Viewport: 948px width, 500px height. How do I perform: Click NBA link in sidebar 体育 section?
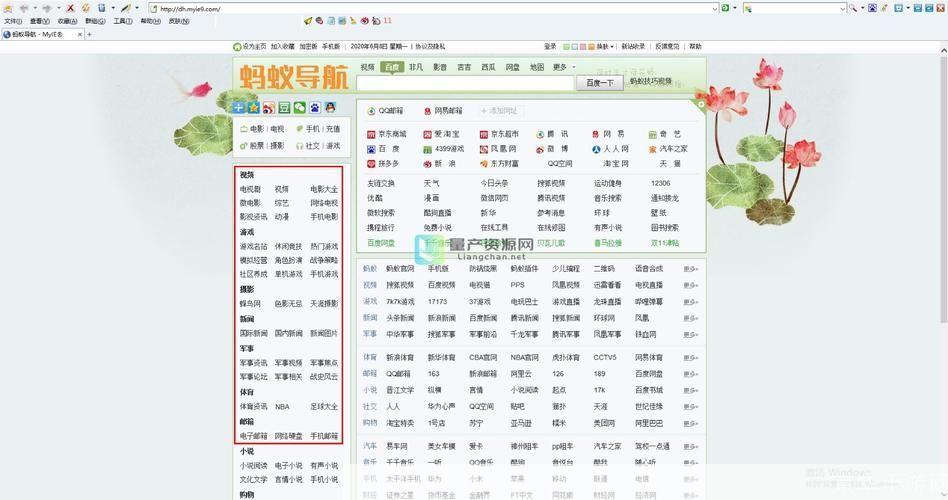282,407
